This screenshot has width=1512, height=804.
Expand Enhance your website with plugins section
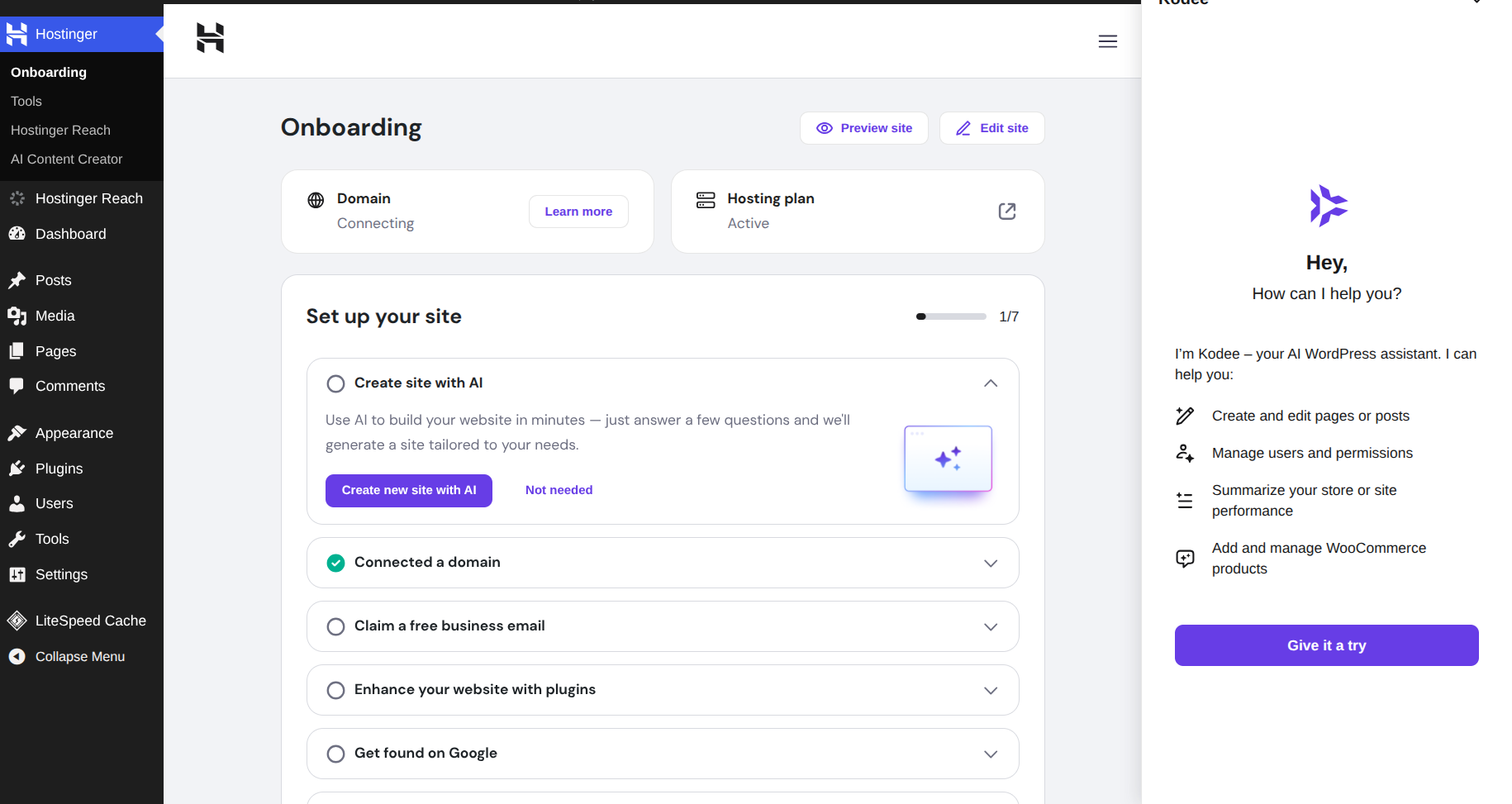(x=991, y=690)
